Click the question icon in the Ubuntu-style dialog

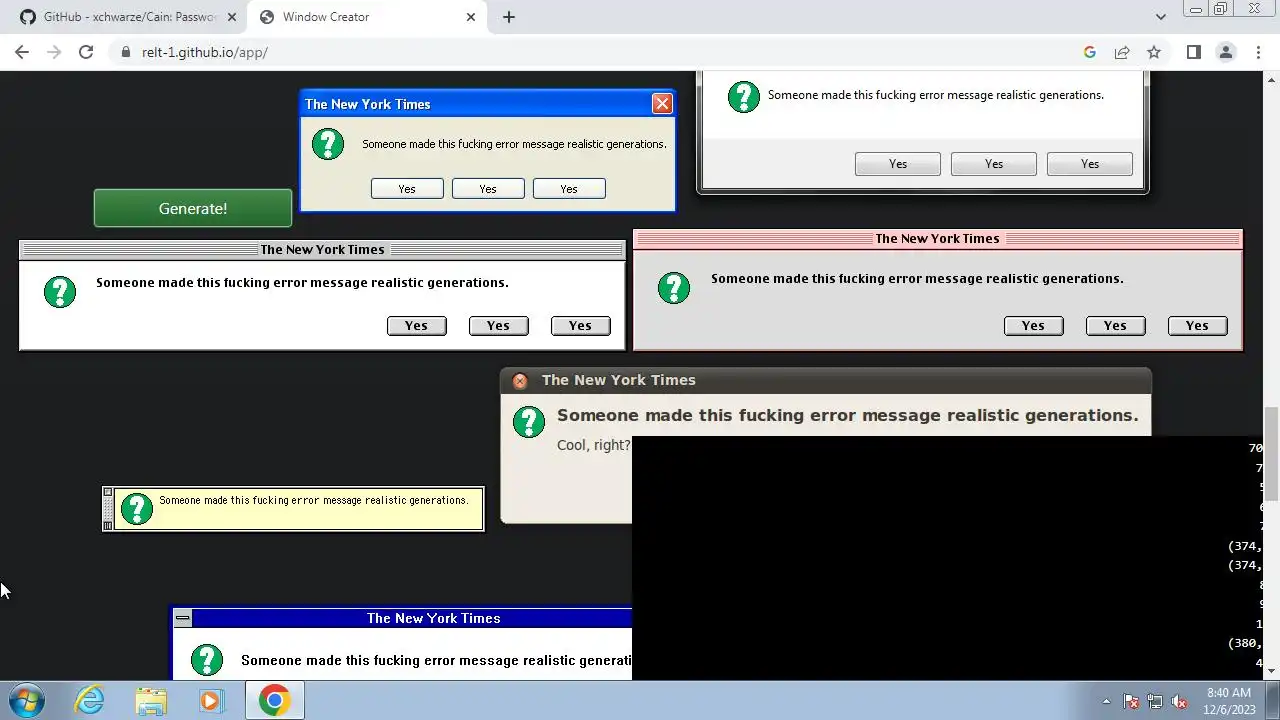tap(529, 422)
